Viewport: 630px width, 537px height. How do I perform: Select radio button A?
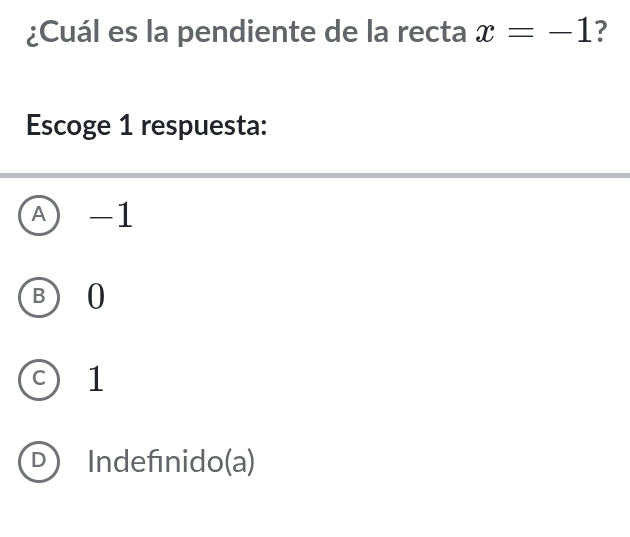39,214
